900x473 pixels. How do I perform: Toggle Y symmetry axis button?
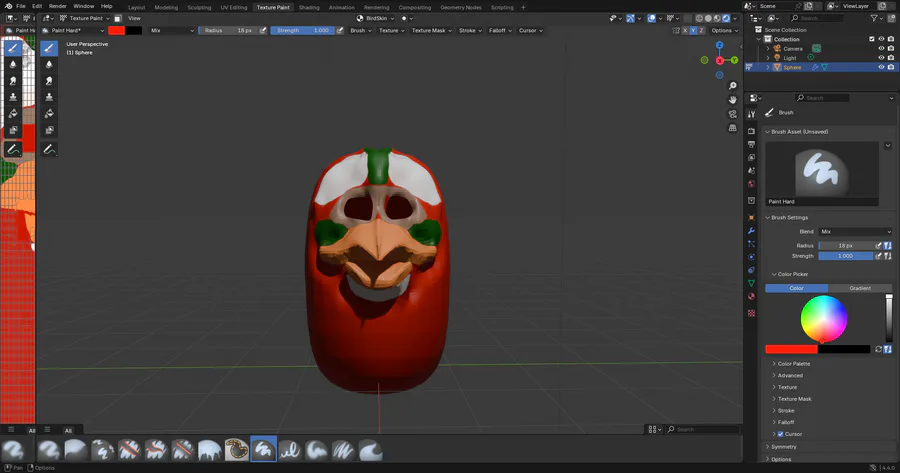tap(693, 30)
